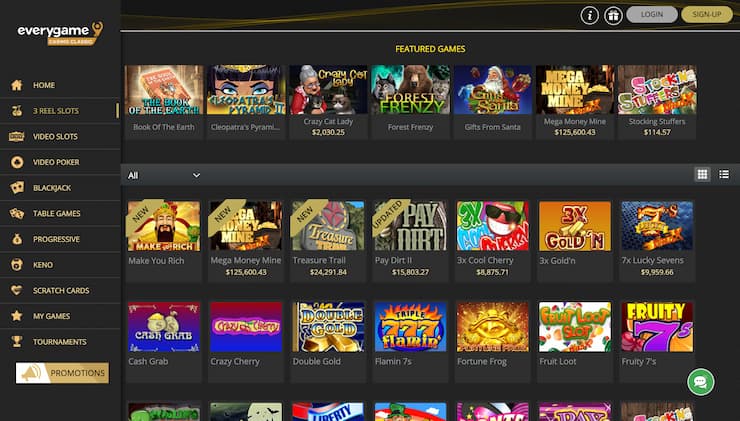Screen dimensions: 740x421
Task: Click My Games star icon
Action: pos(17,316)
